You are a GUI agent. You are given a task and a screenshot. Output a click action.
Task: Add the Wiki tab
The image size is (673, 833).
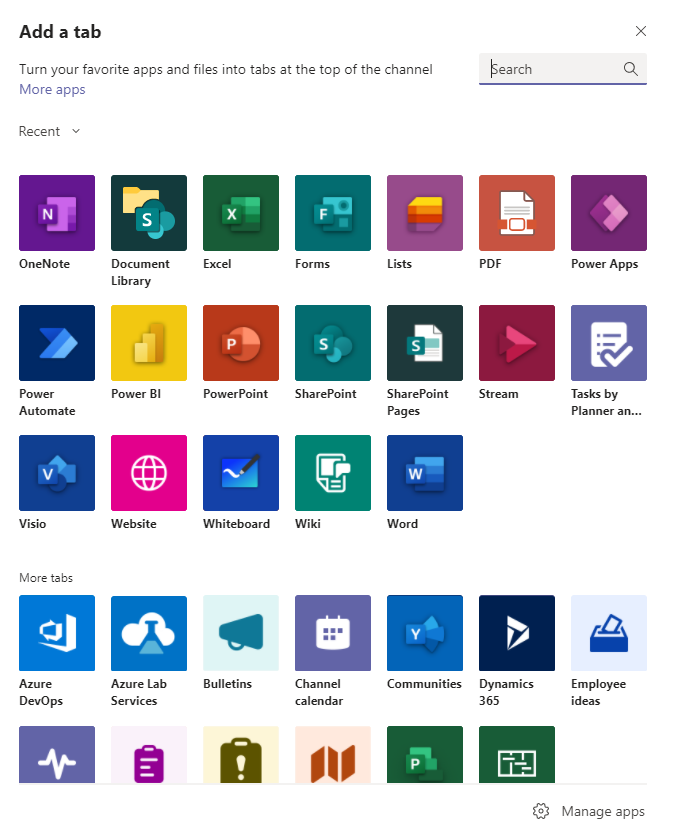click(x=333, y=473)
